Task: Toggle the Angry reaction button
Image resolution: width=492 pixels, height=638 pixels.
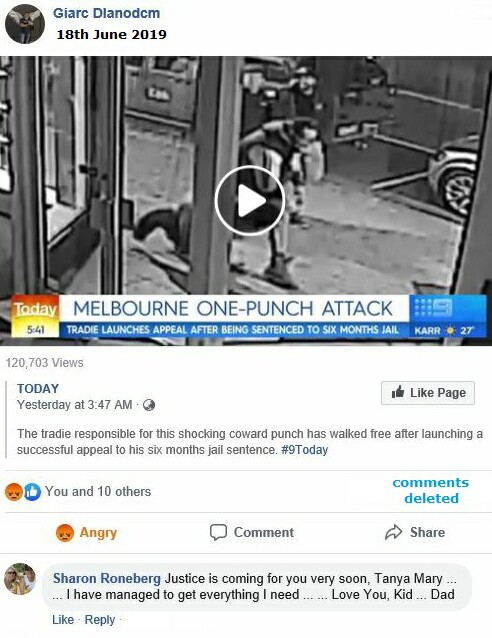Action: 86,532
